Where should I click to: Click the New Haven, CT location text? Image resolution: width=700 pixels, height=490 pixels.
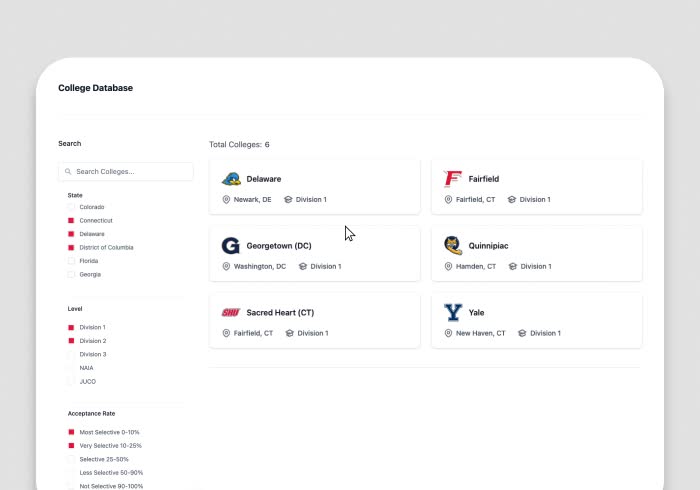coord(481,333)
